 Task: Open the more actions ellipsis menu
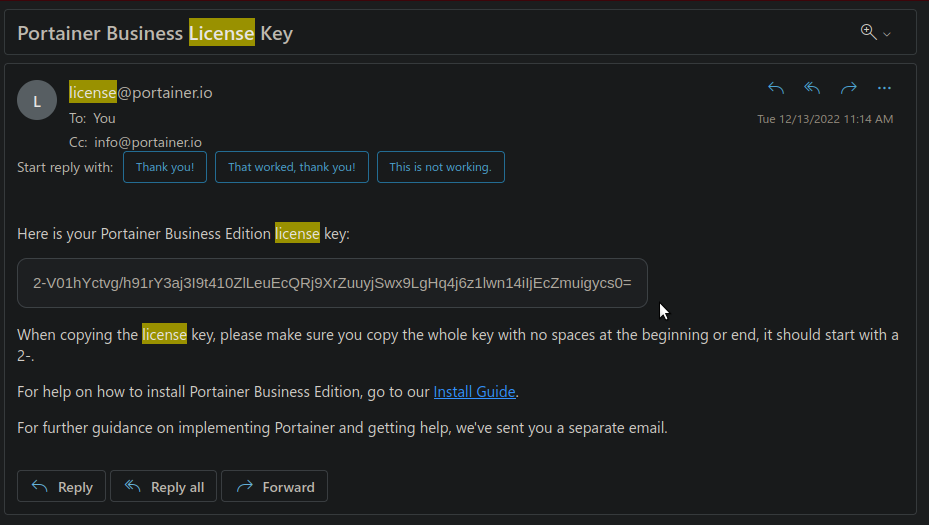pos(884,88)
